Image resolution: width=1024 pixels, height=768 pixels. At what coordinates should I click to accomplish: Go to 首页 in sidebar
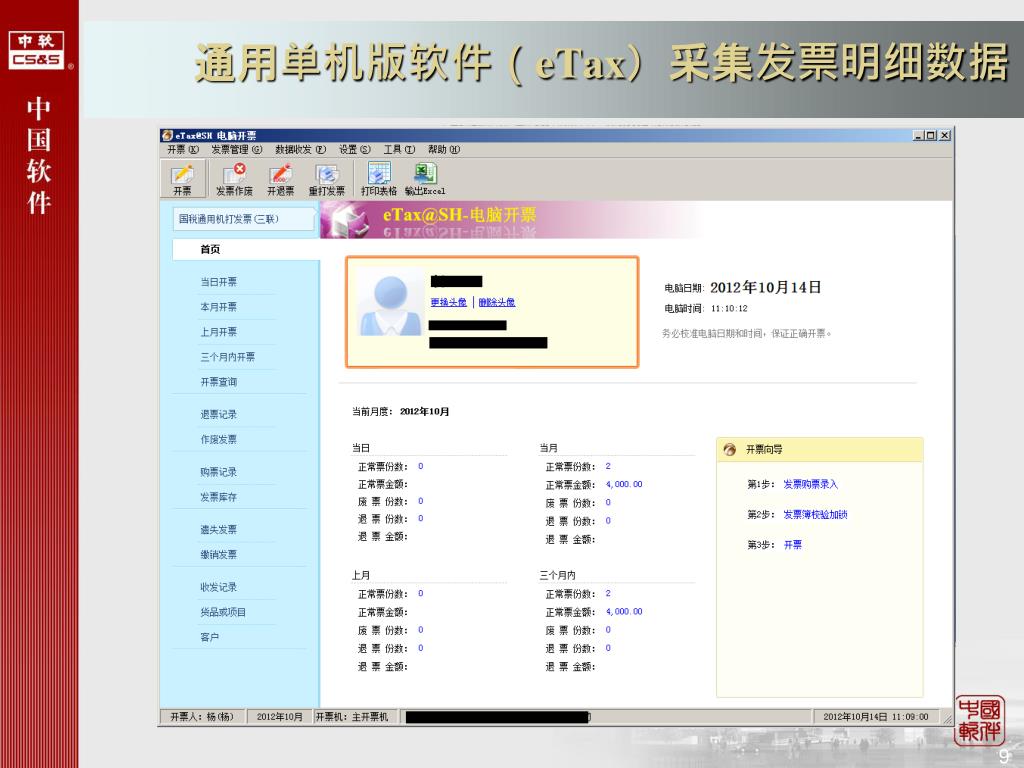210,249
